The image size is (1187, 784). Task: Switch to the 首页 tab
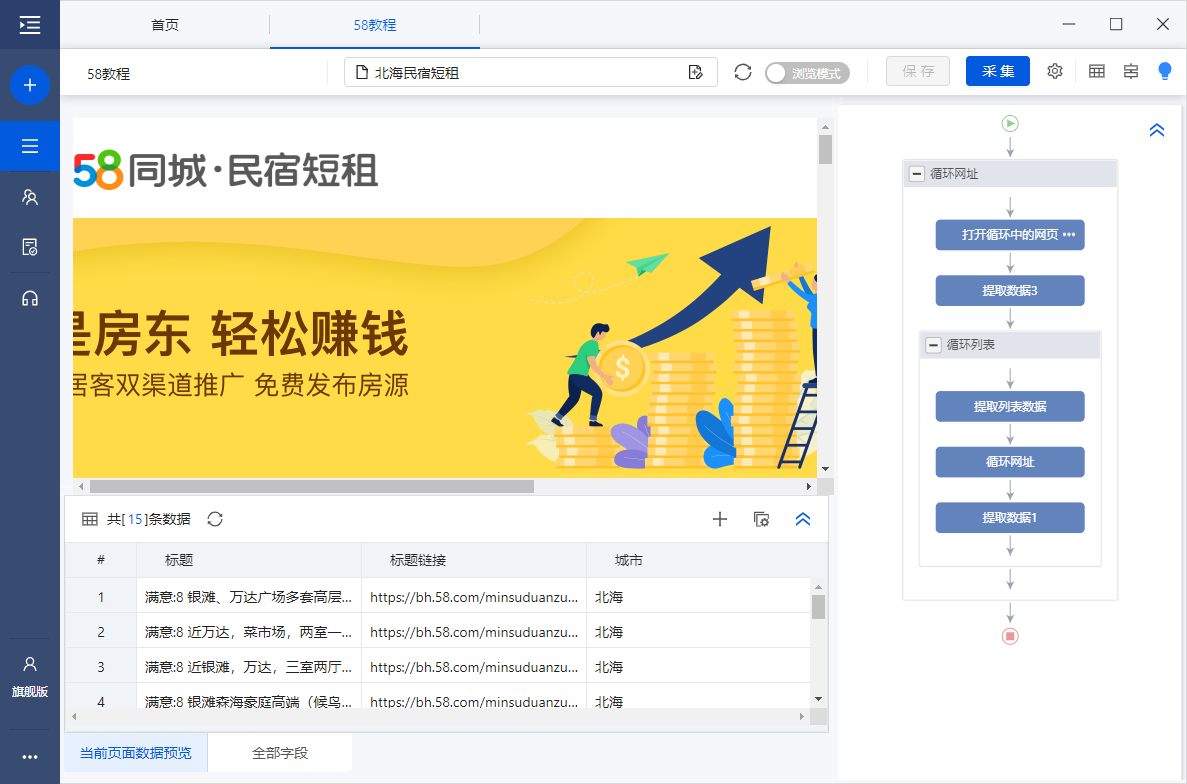pos(165,25)
